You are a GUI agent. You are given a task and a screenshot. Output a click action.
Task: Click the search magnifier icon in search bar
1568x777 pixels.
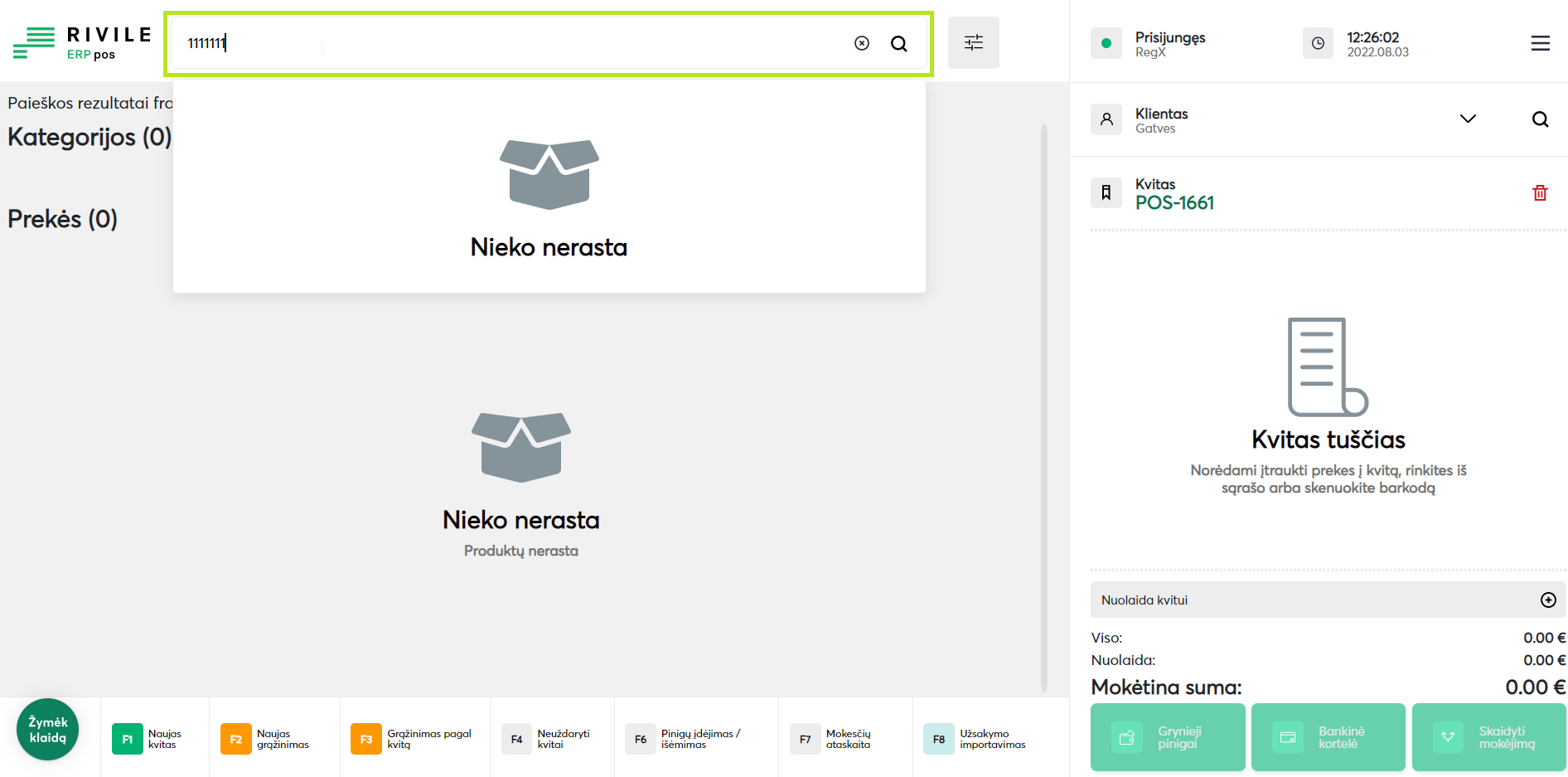click(x=898, y=43)
